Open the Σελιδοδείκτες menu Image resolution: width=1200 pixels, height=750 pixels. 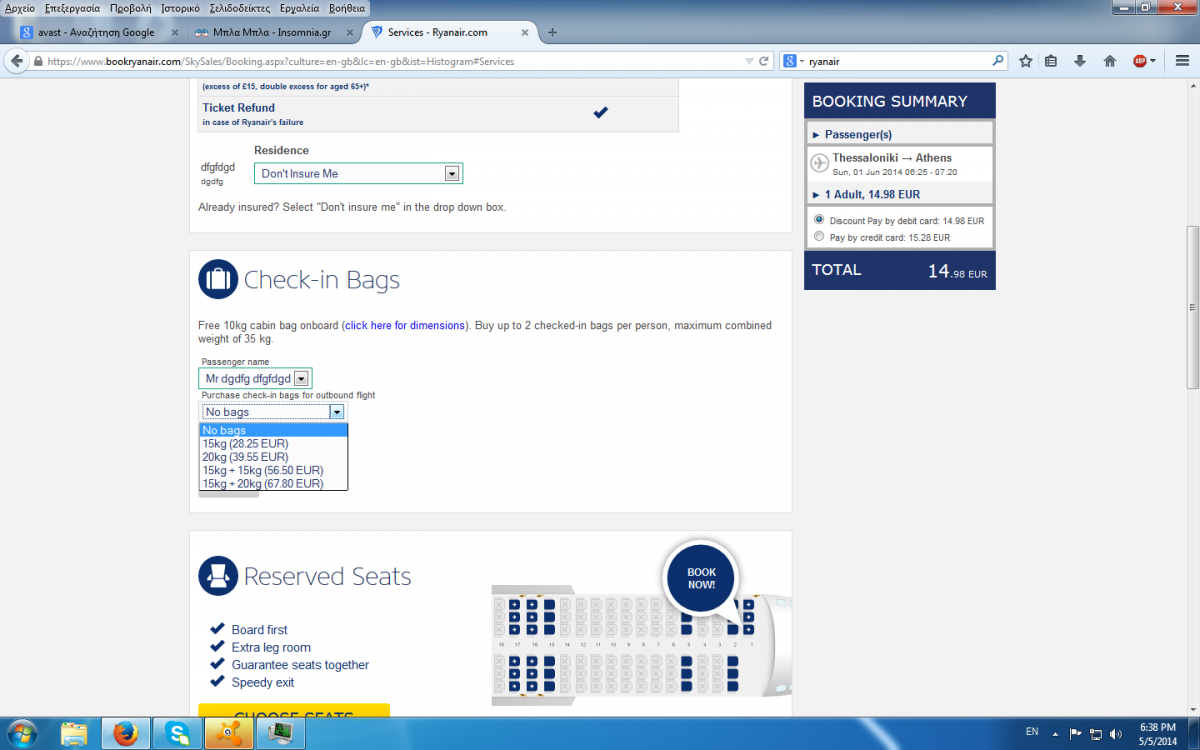point(241,7)
